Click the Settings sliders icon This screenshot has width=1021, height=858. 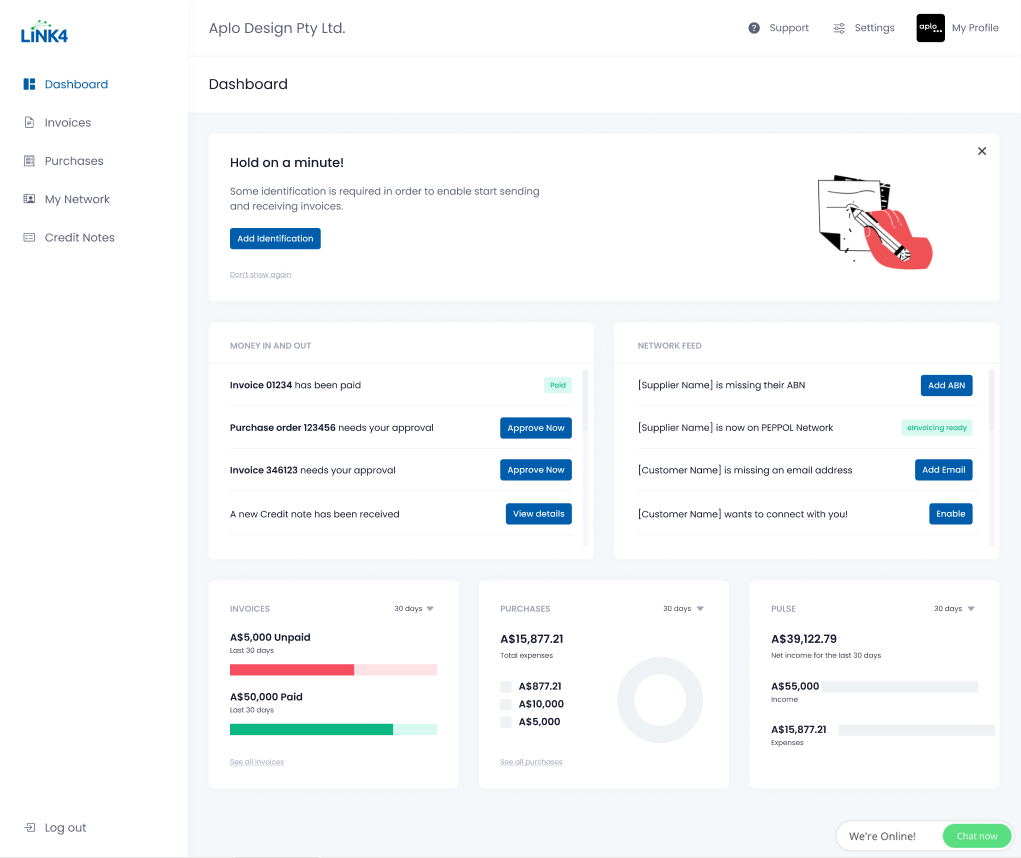839,28
